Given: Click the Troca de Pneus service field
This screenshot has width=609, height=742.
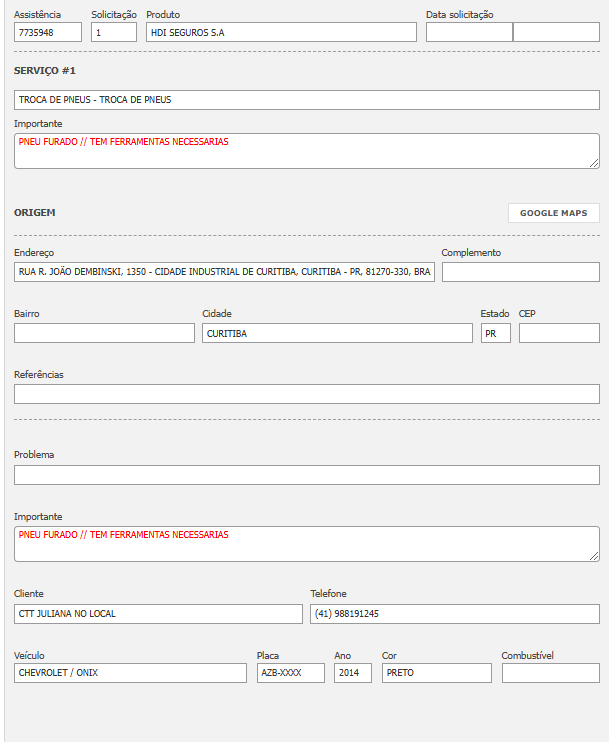Looking at the screenshot, I should point(306,100).
